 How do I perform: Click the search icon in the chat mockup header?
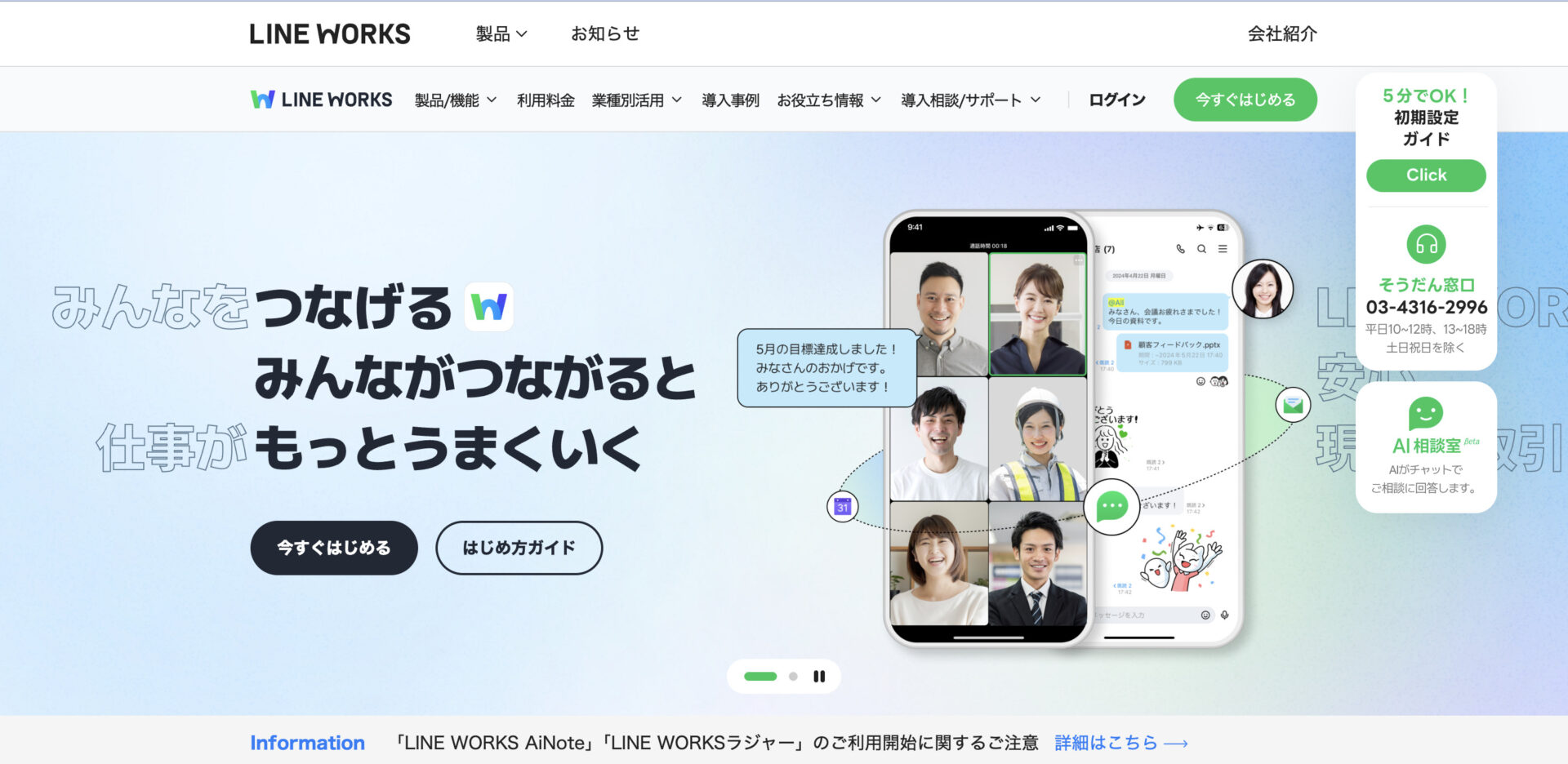click(x=1201, y=249)
